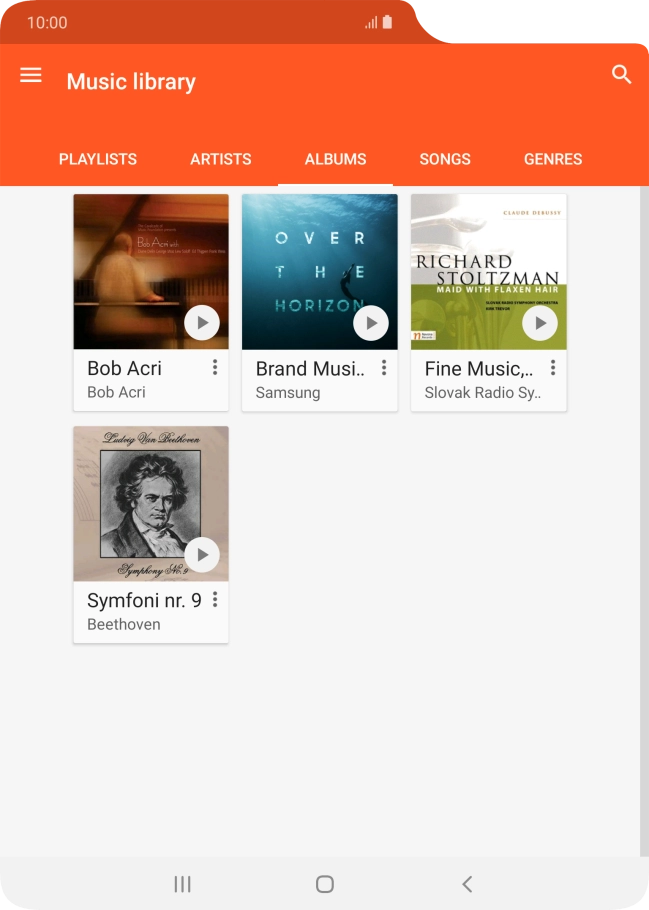Viewport: 649px width, 910px height.
Task: Play the Symfoni nr. 9 album
Action: pyautogui.click(x=202, y=554)
